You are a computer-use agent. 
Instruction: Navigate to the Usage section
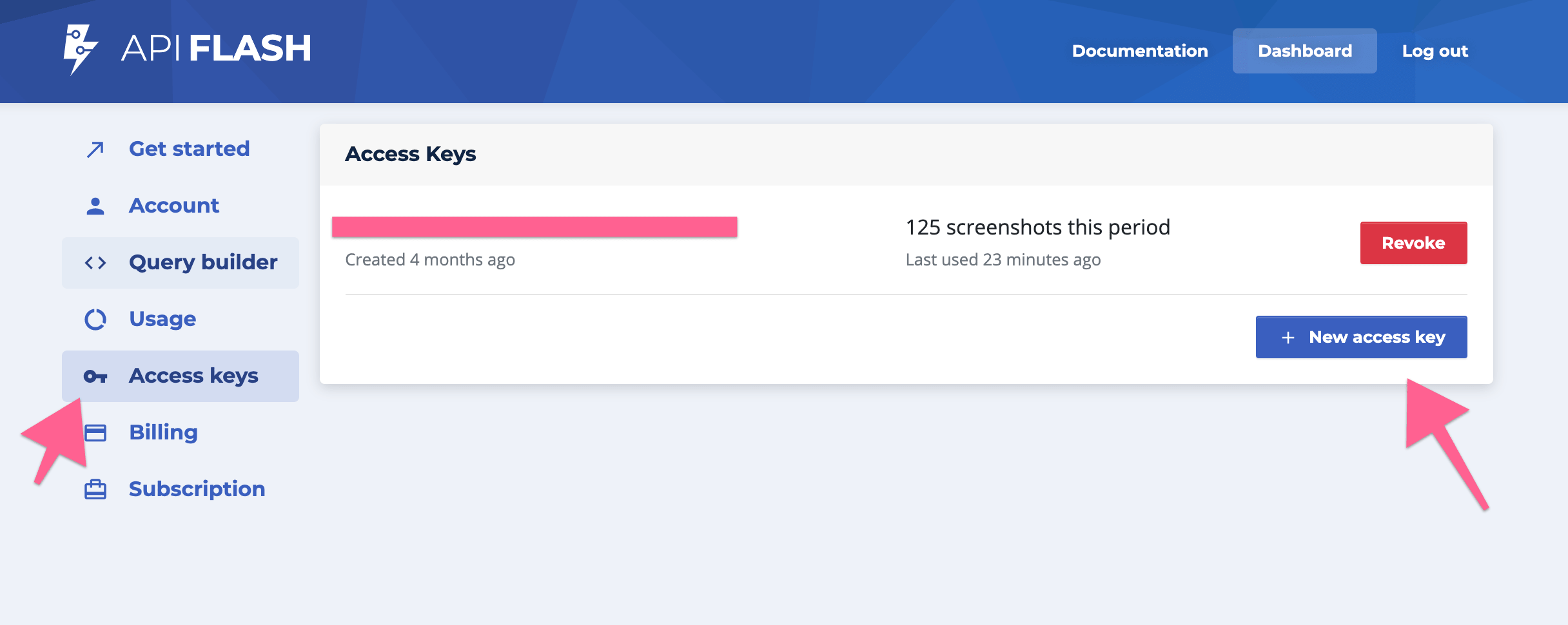point(162,319)
